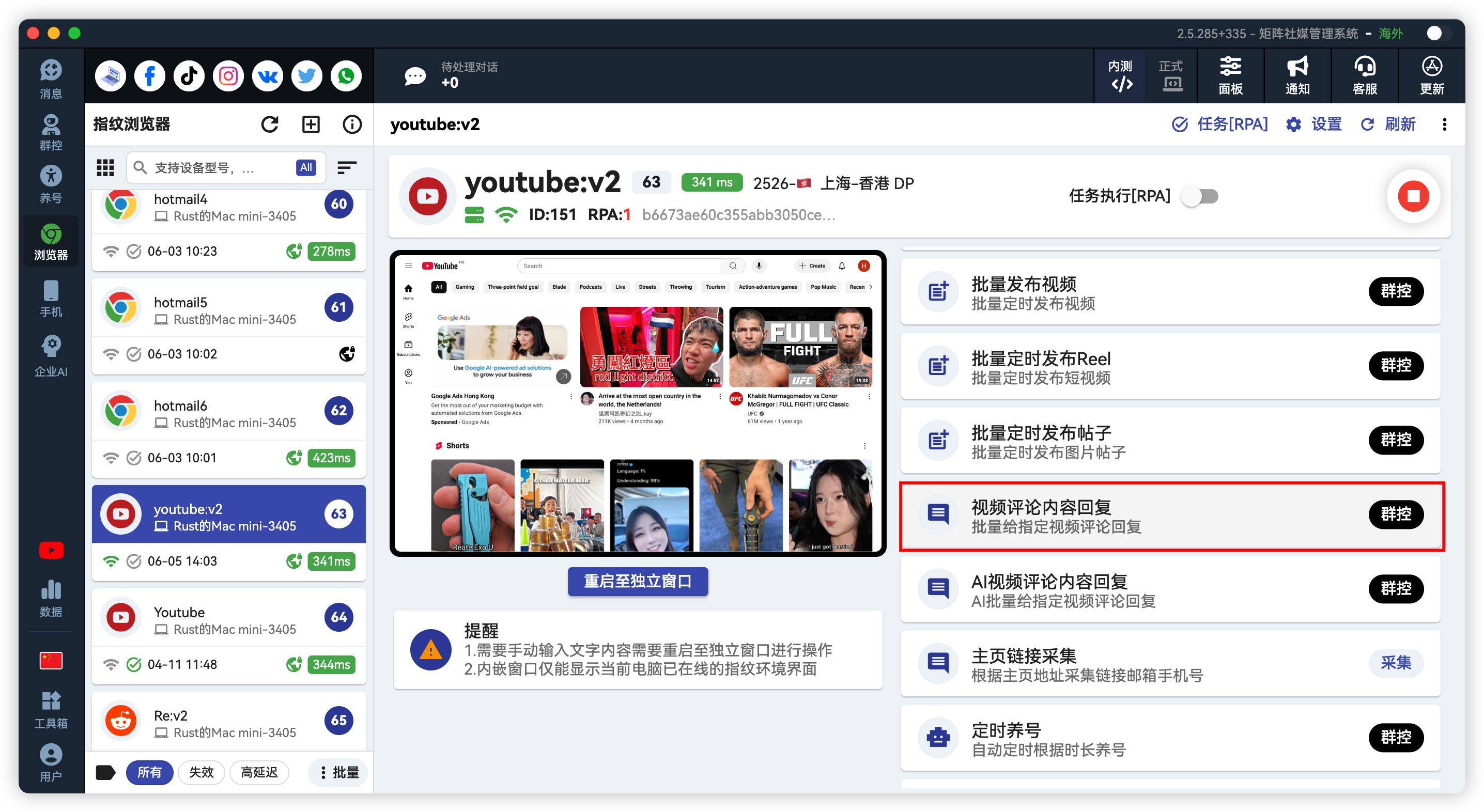Viewport: 1484px width, 812px height.
Task: Click 采集 for 主页链接采集
Action: point(1395,663)
